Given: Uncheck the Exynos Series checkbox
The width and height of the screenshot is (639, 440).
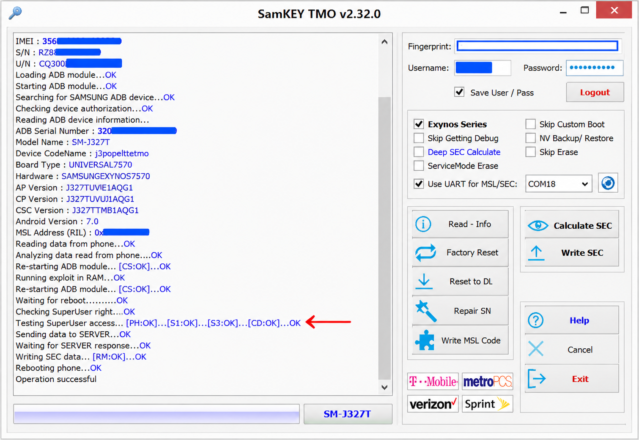Looking at the screenshot, I should [x=419, y=124].
